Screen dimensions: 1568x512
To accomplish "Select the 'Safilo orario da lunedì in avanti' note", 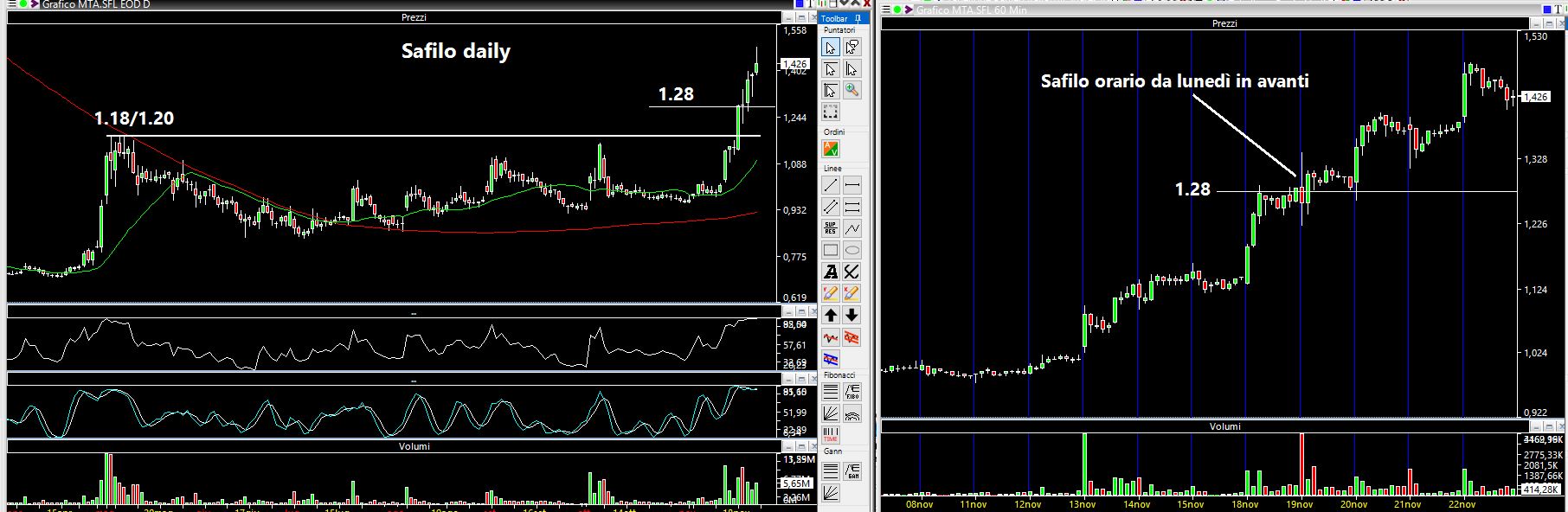I will pos(1174,81).
